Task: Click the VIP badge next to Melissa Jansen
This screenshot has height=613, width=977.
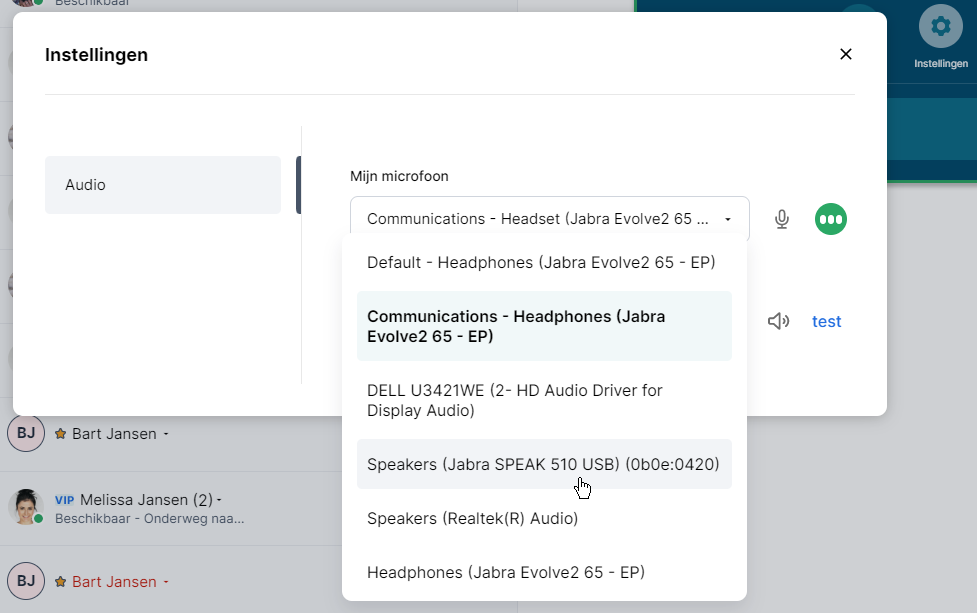Action: [64, 500]
